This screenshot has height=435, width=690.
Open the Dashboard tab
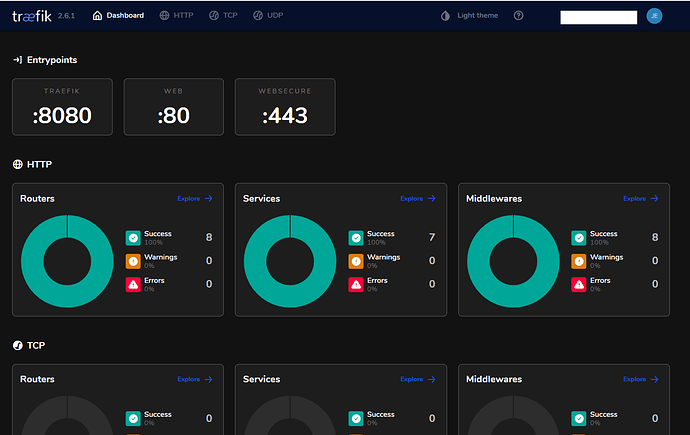pos(118,15)
